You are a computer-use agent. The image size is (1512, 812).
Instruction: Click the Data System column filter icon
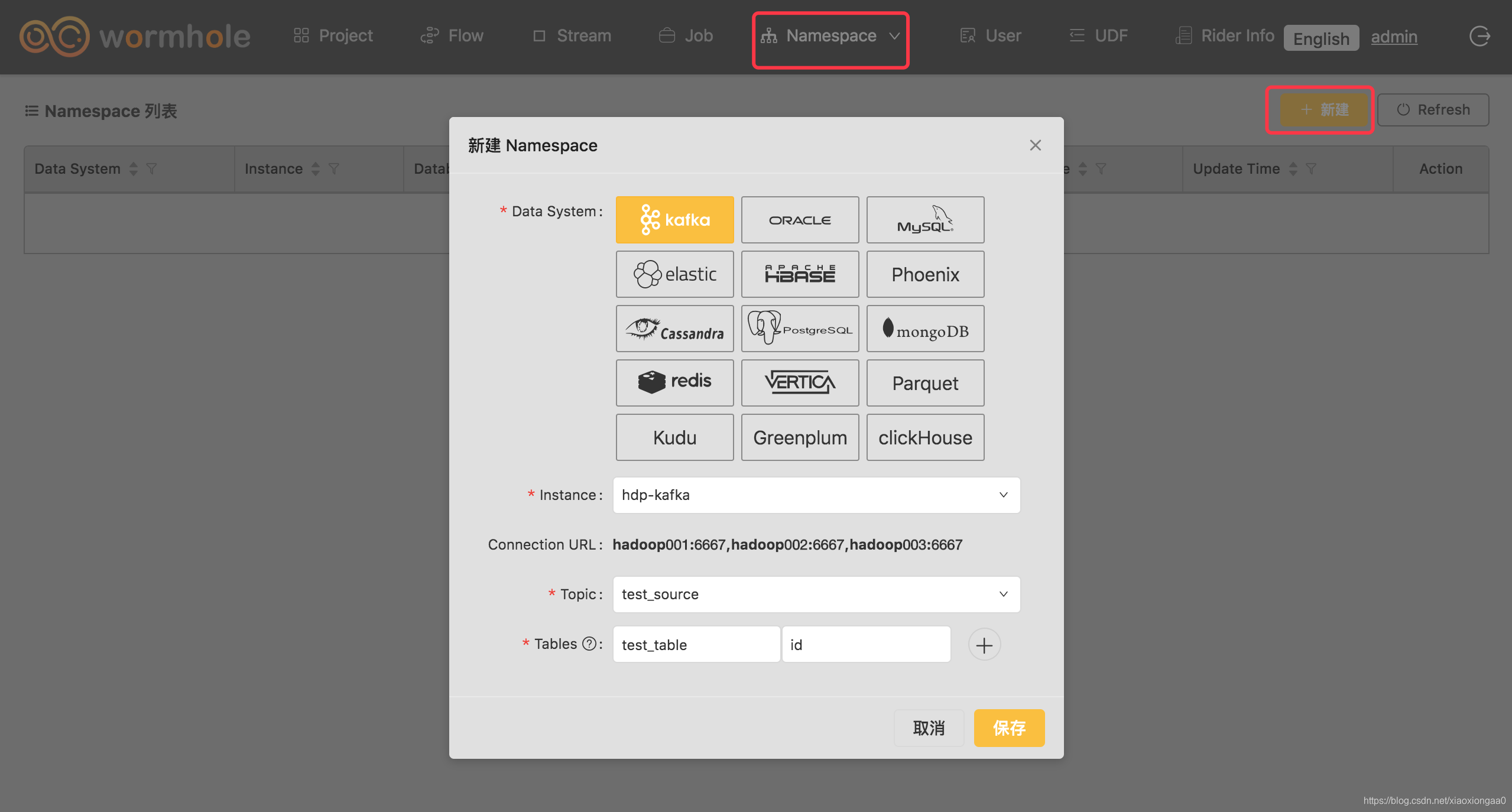[x=152, y=169]
